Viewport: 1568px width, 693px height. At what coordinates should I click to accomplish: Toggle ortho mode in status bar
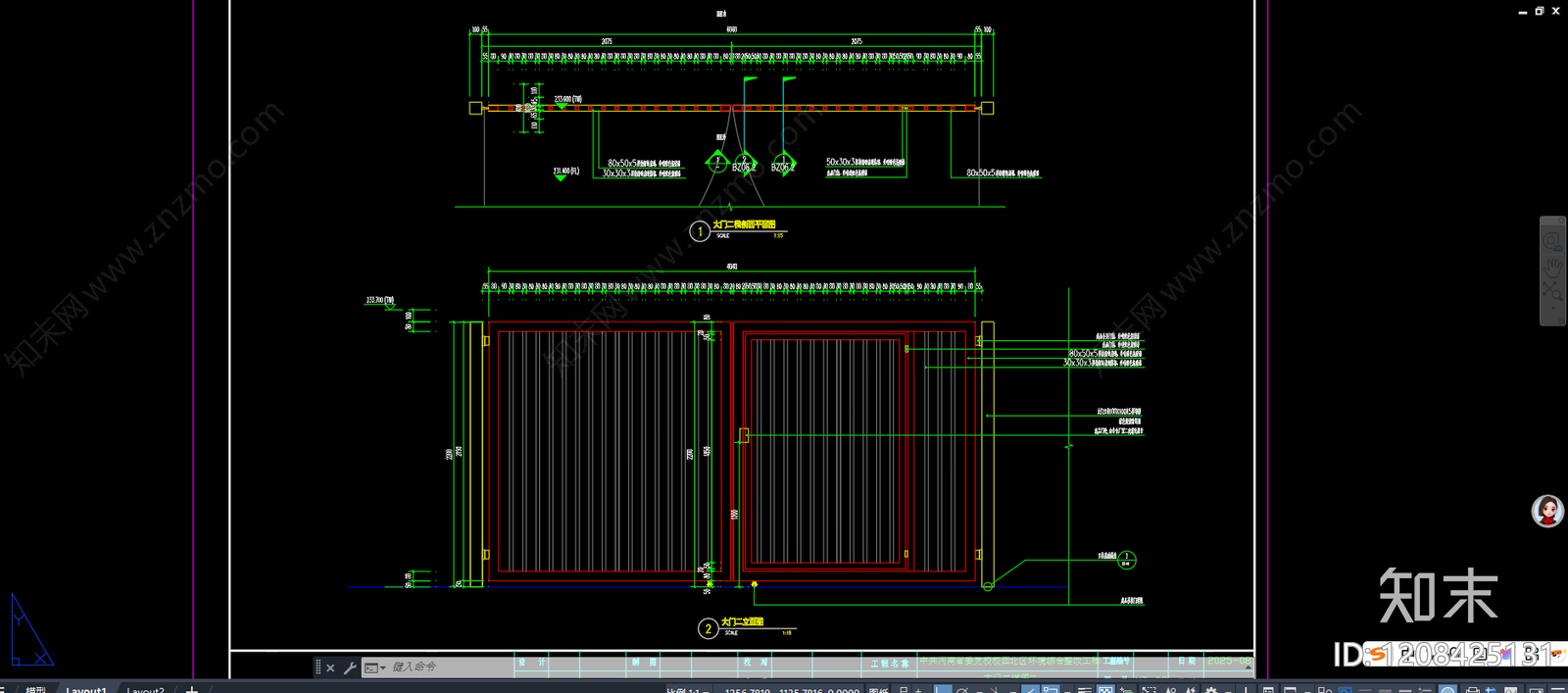pyautogui.click(x=942, y=690)
